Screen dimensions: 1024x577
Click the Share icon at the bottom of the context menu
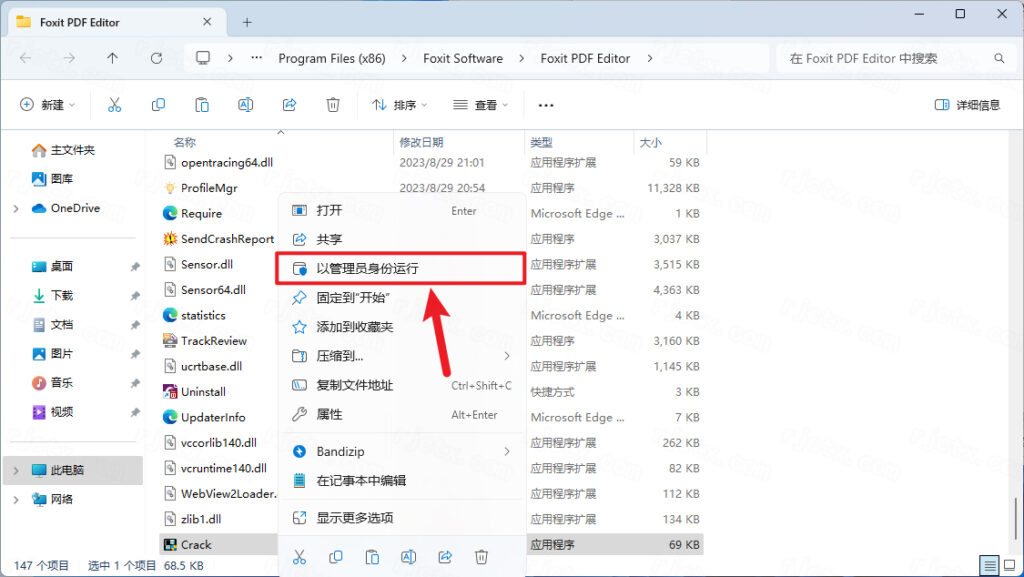click(445, 557)
